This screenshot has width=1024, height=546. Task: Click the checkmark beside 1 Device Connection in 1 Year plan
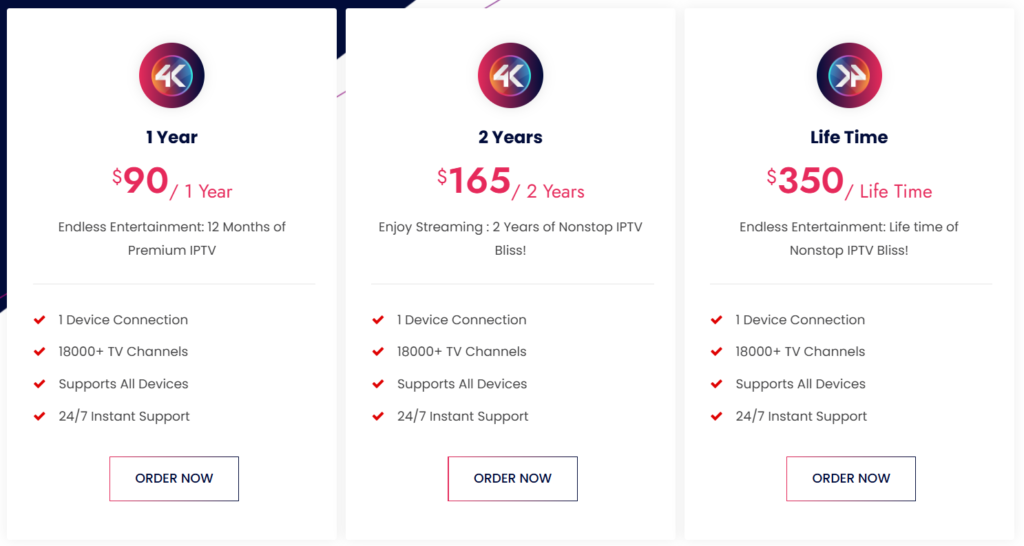[x=40, y=320]
